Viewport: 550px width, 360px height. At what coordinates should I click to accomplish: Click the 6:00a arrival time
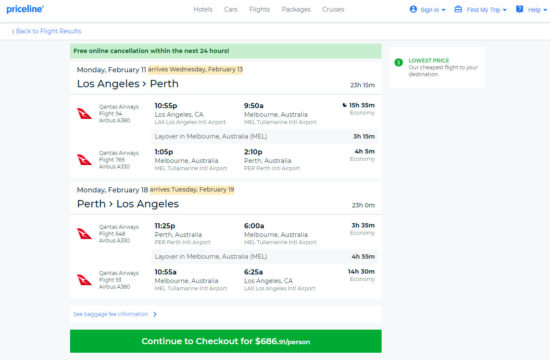[x=254, y=226]
